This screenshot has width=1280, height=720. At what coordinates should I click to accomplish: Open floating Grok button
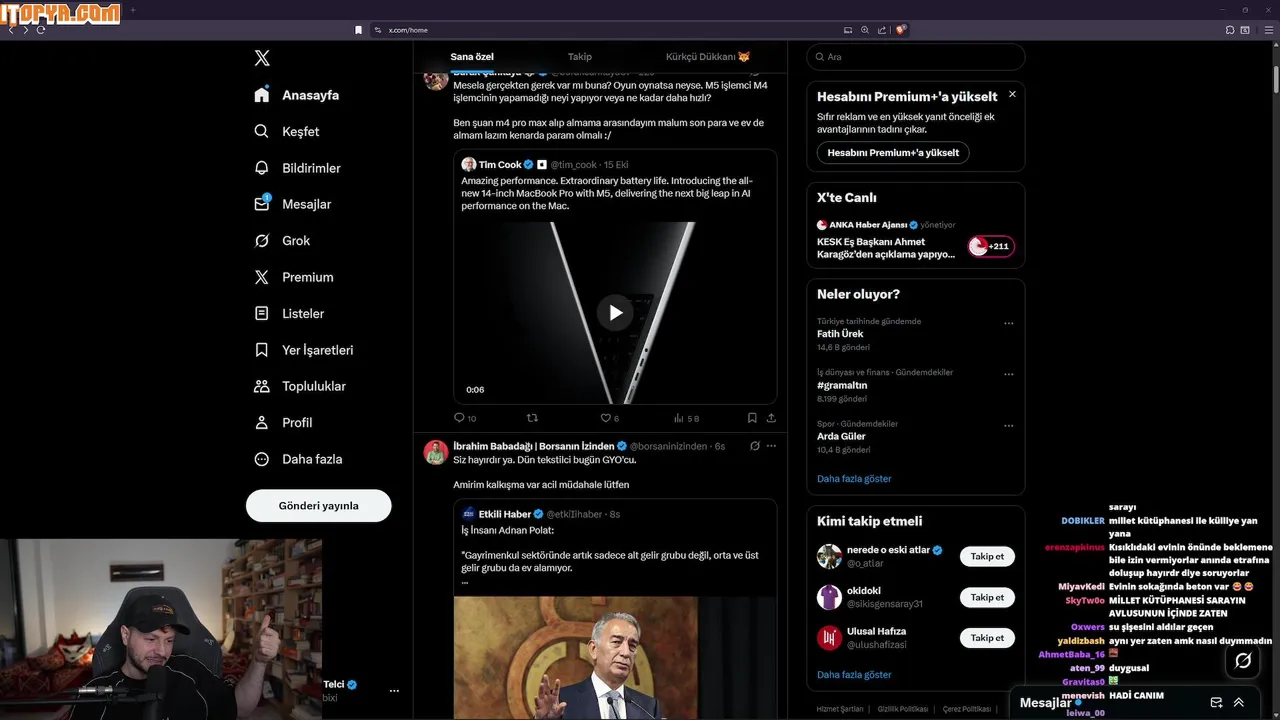1243,661
